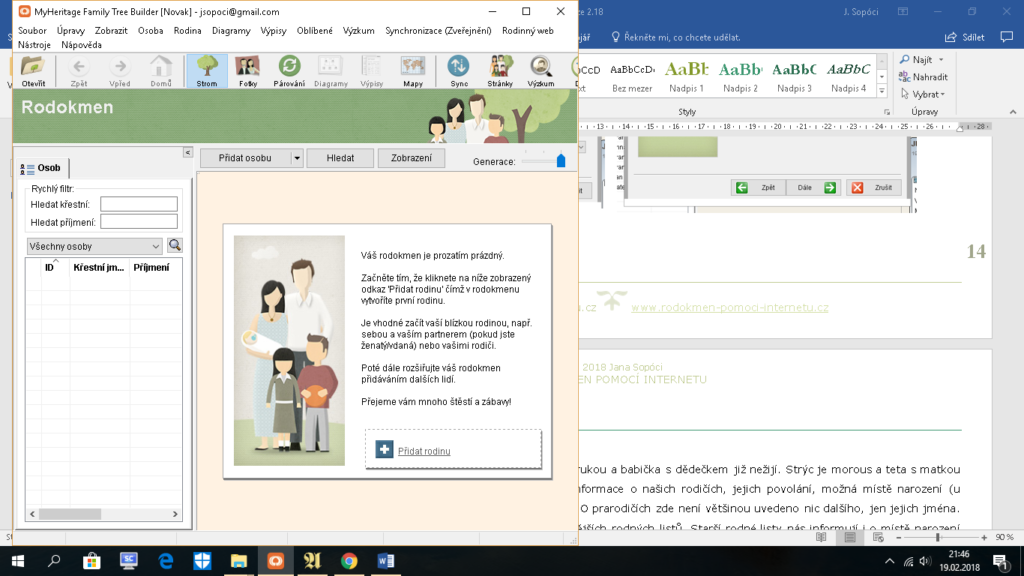This screenshot has width=1024, height=576.
Task: Click the MyHeritage Family Tree Builder taskbar icon
Action: pyautogui.click(x=276, y=561)
